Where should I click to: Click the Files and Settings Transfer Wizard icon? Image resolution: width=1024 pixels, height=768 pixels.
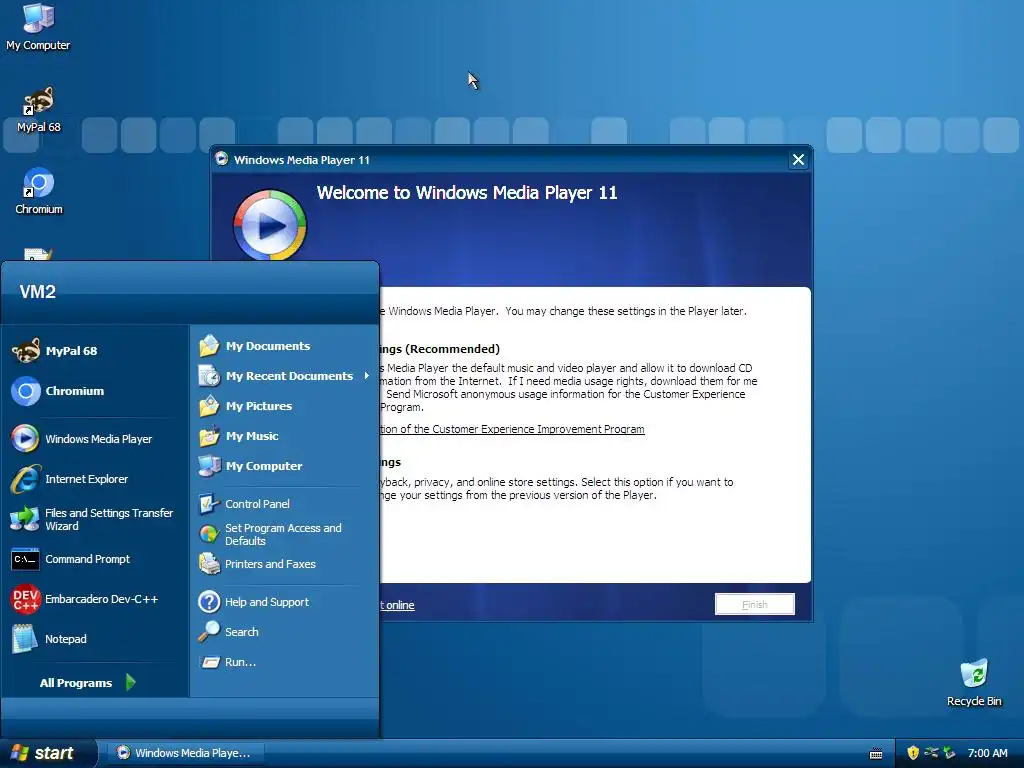[25, 519]
